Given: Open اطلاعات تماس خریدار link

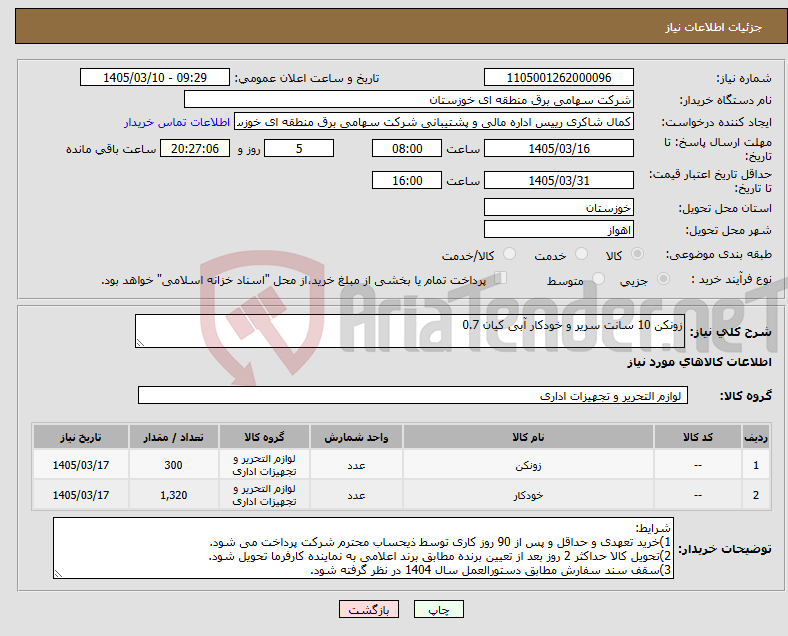Looking at the screenshot, I should [x=177, y=122].
